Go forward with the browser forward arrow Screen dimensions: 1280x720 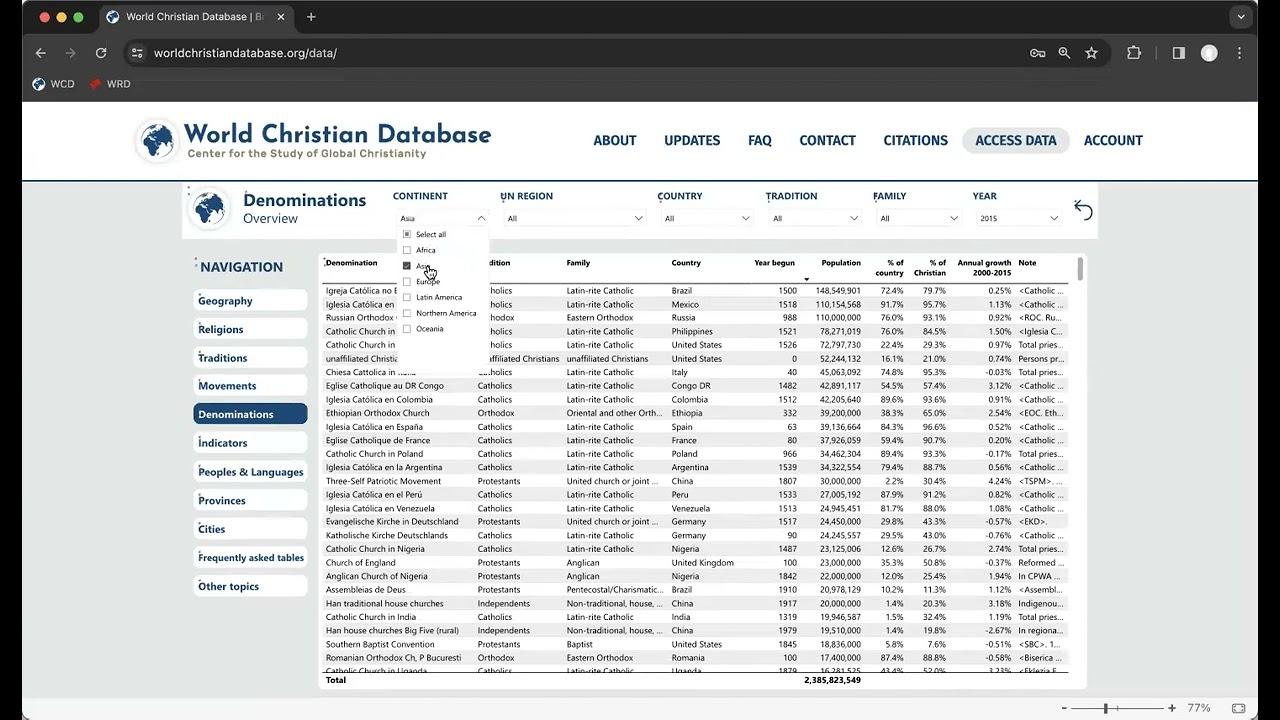tap(70, 53)
